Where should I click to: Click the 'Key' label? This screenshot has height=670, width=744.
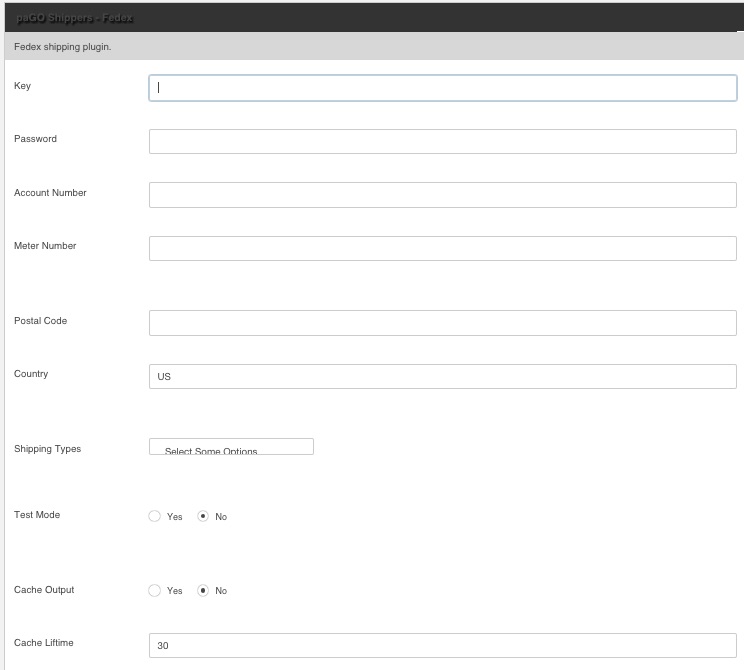click(x=22, y=86)
